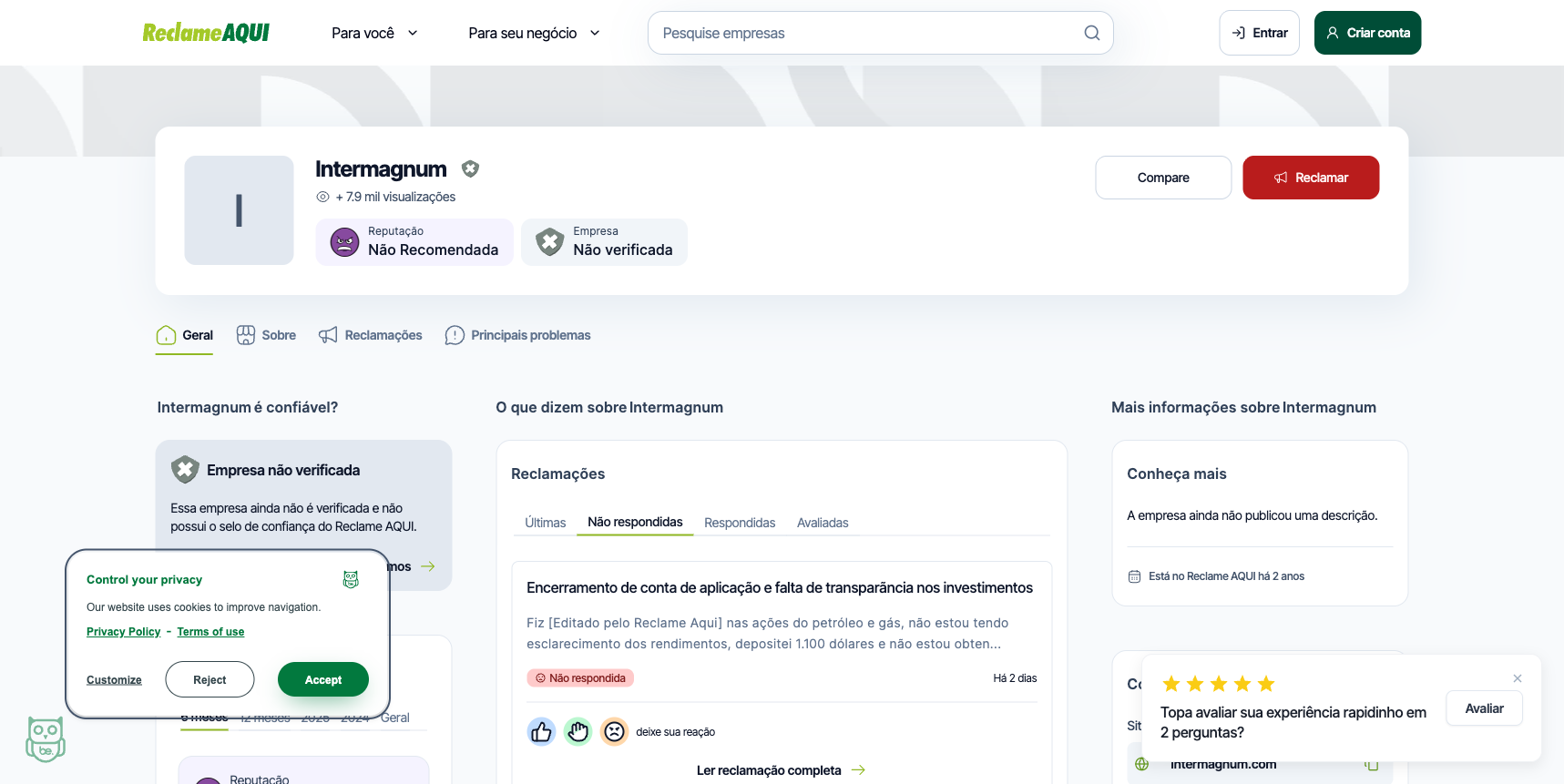Click the Reputação Não Recomendada badge text
Viewport: 1564px width, 784px height.
[433, 242]
